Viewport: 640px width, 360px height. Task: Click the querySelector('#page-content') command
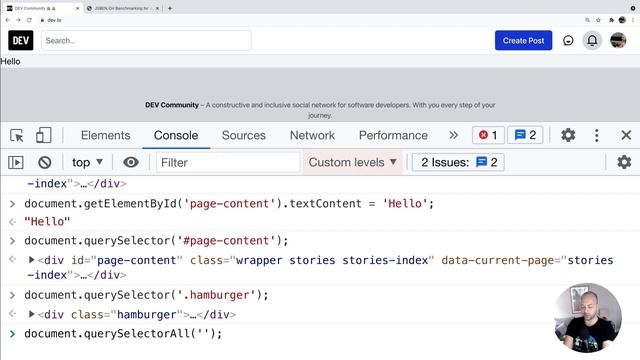coord(156,240)
